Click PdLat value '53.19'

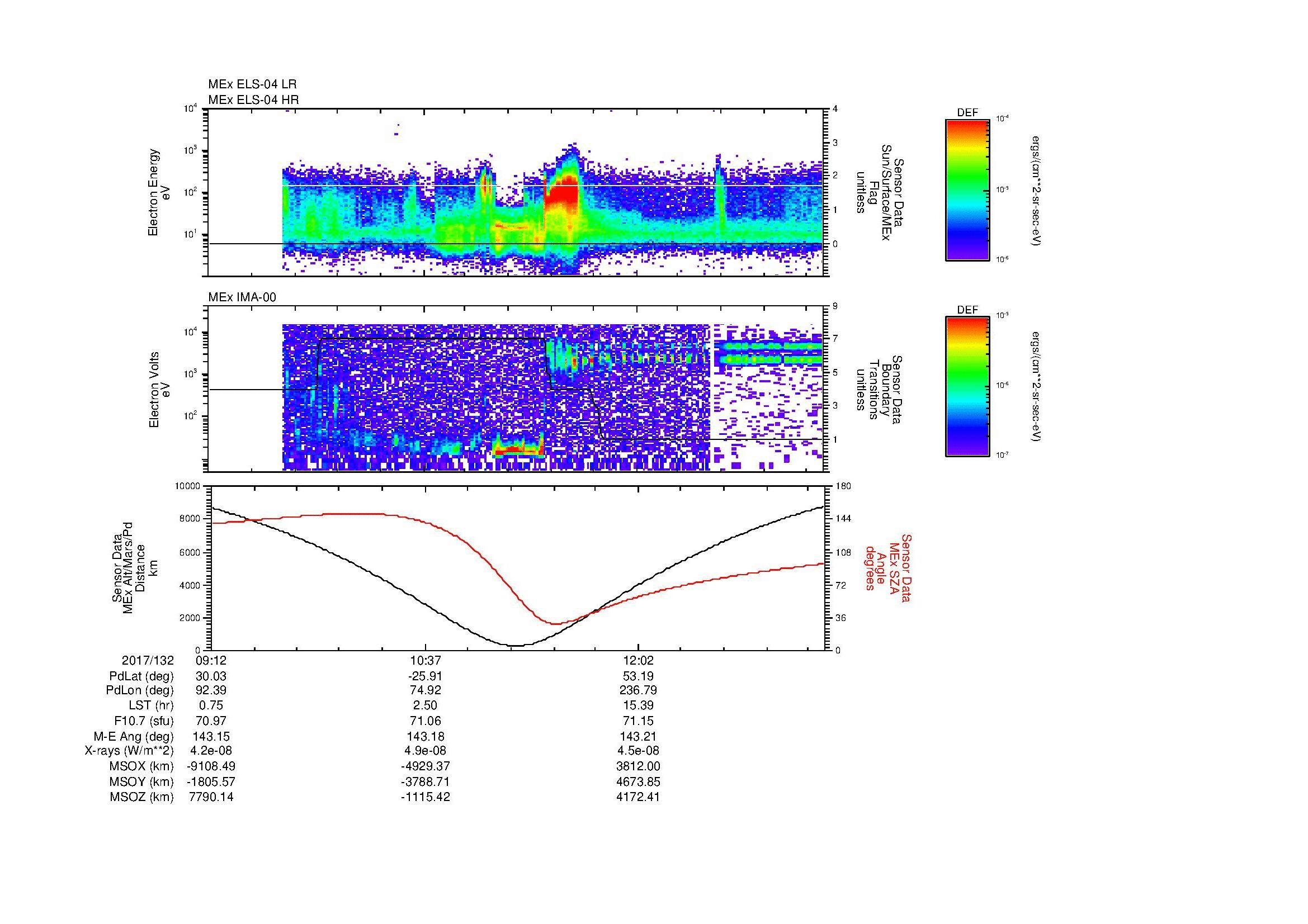[639, 676]
